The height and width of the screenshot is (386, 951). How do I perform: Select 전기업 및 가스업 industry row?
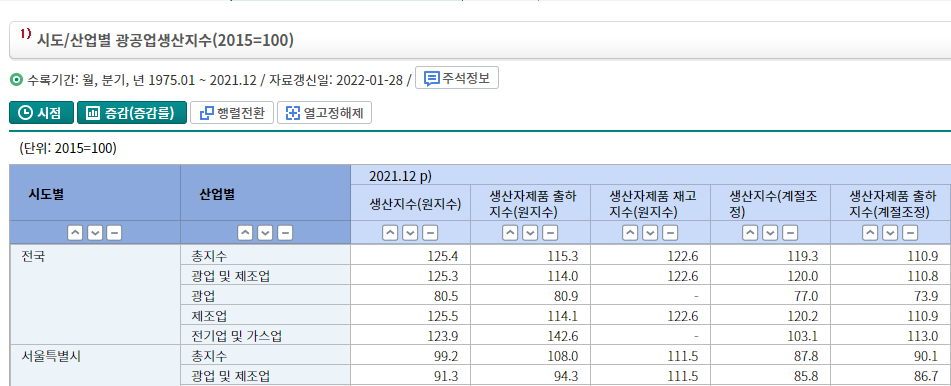pos(266,336)
